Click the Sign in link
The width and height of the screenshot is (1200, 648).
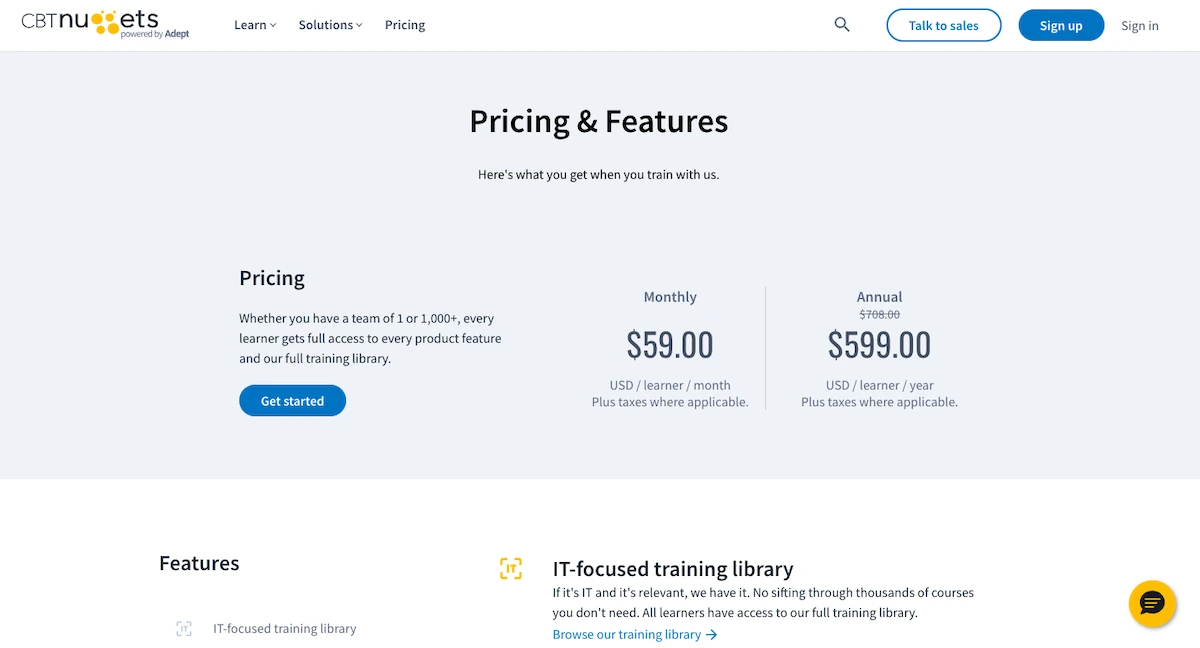pos(1139,25)
